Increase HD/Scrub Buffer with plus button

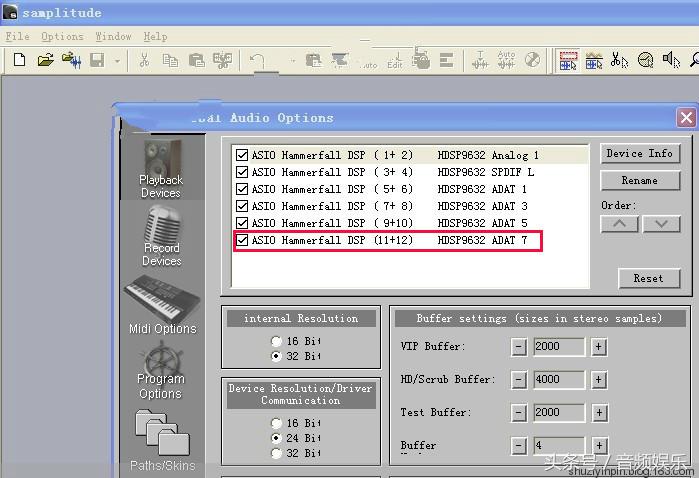(x=599, y=380)
